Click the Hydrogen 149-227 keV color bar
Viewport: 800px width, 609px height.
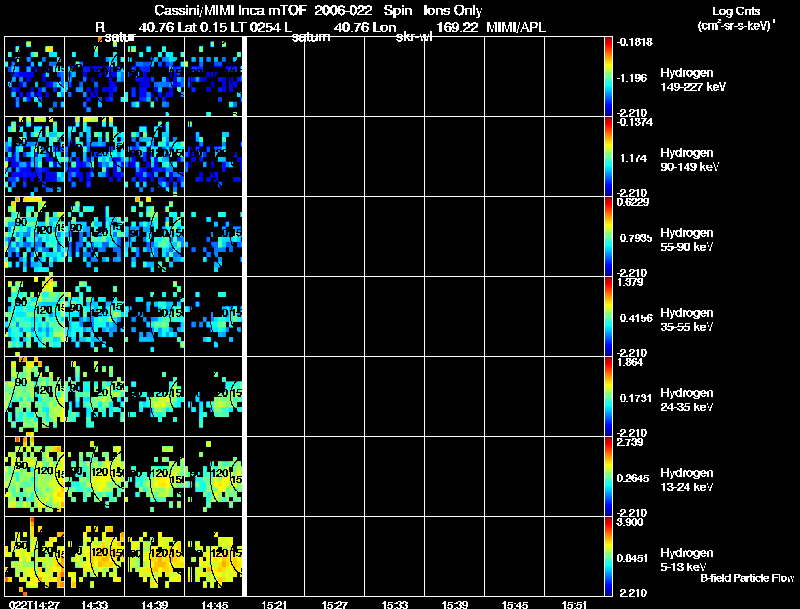pos(608,76)
